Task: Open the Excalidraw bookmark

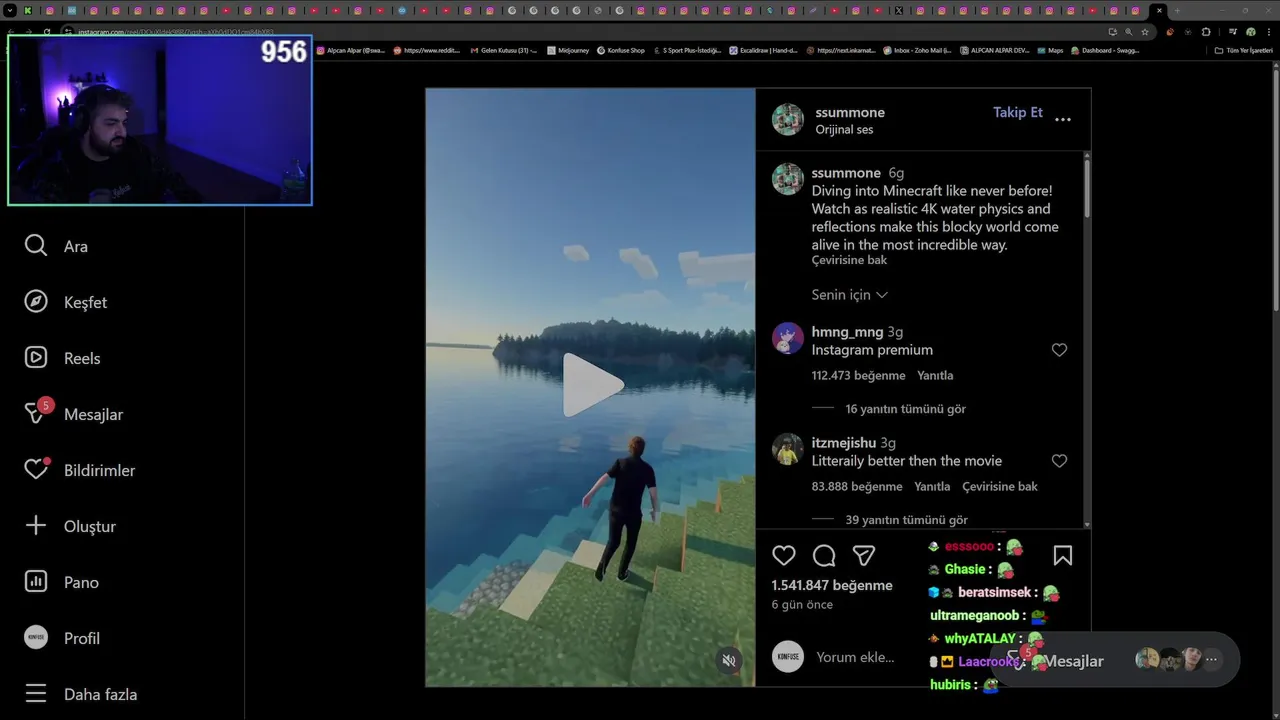Action: (x=763, y=50)
